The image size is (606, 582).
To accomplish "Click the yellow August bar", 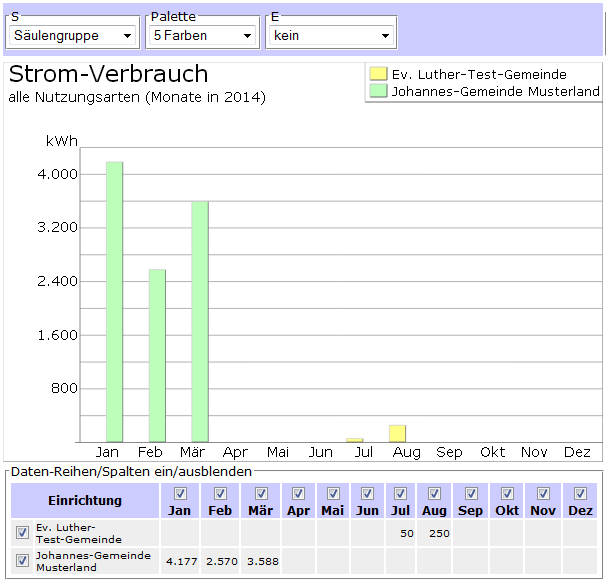I will point(397,433).
